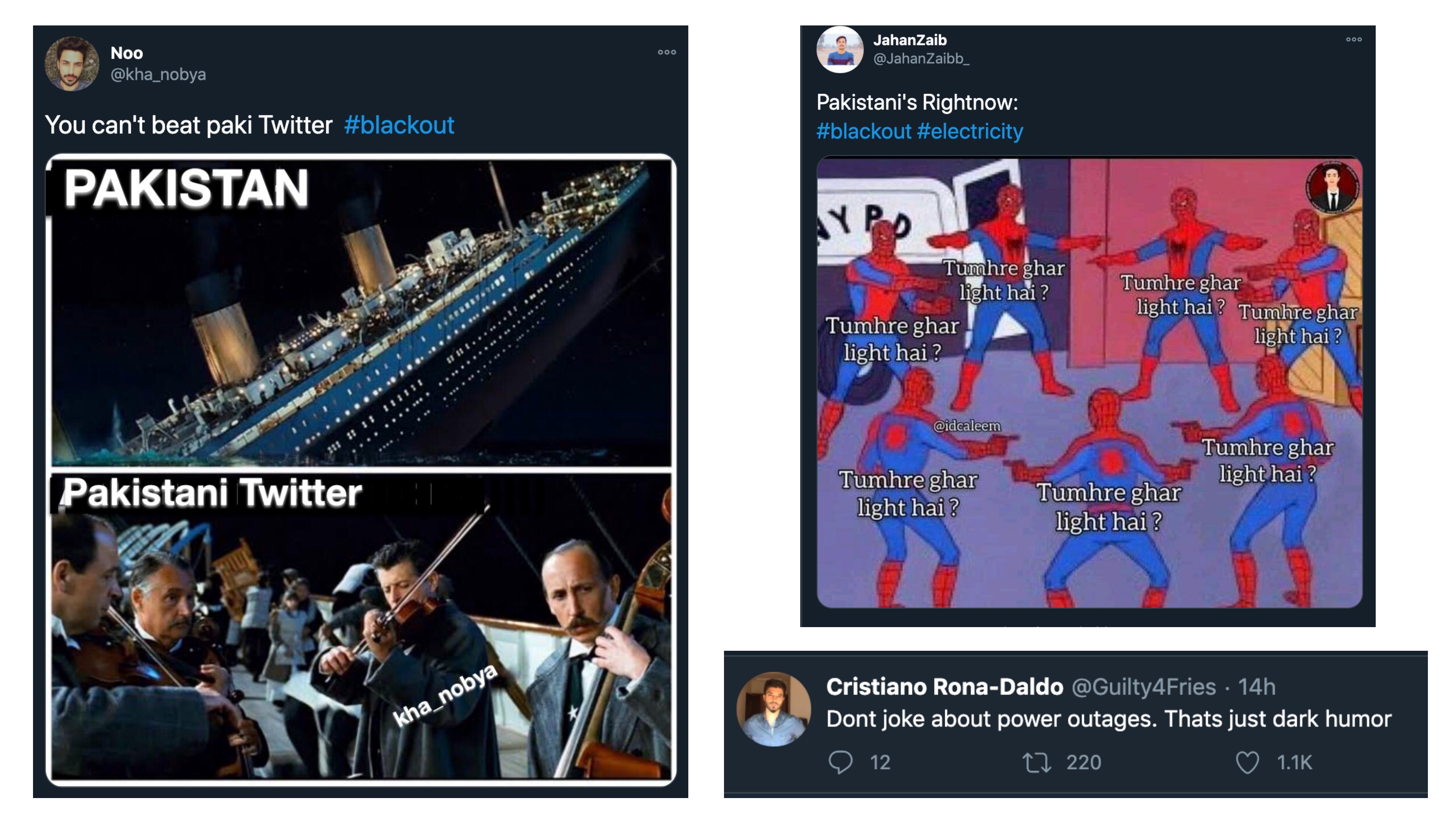Open the @Guilty4Fries handle
The image size is (1456, 836).
coord(1143,687)
